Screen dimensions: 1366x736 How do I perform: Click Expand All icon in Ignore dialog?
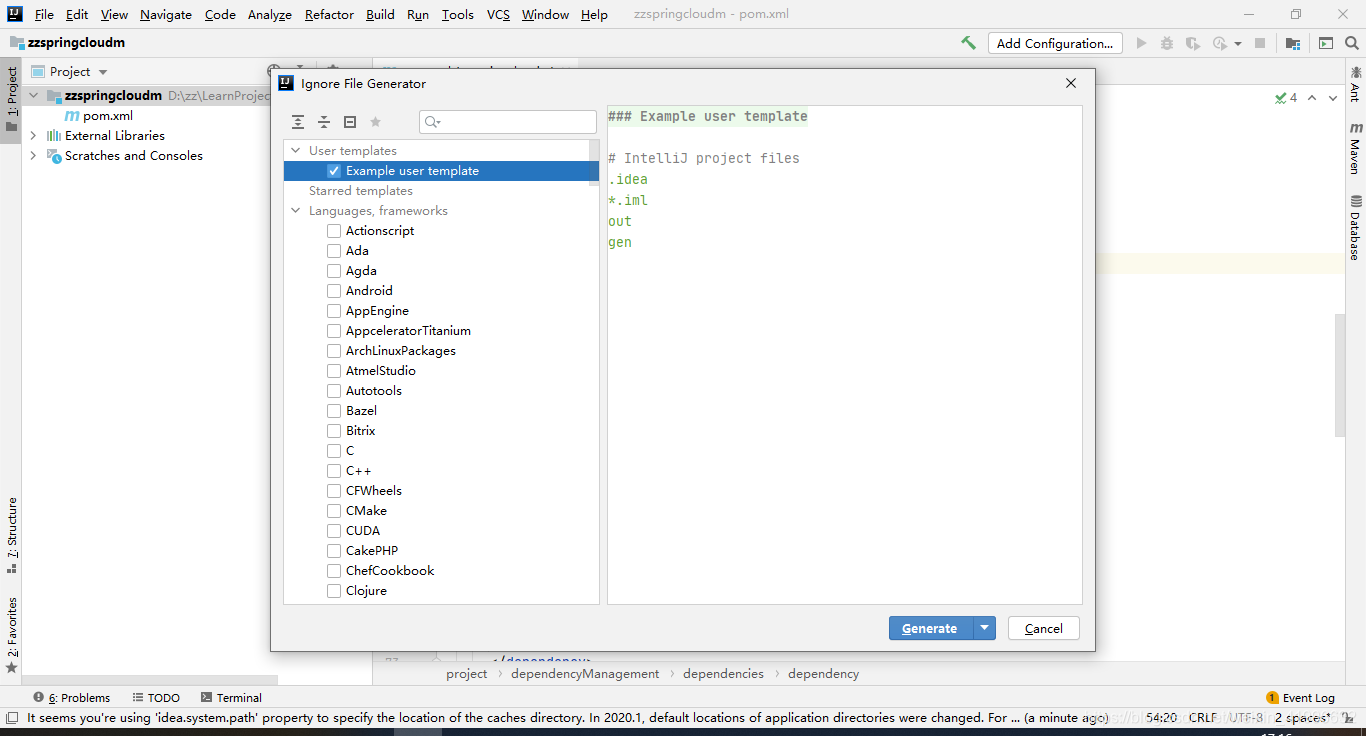[x=298, y=122]
